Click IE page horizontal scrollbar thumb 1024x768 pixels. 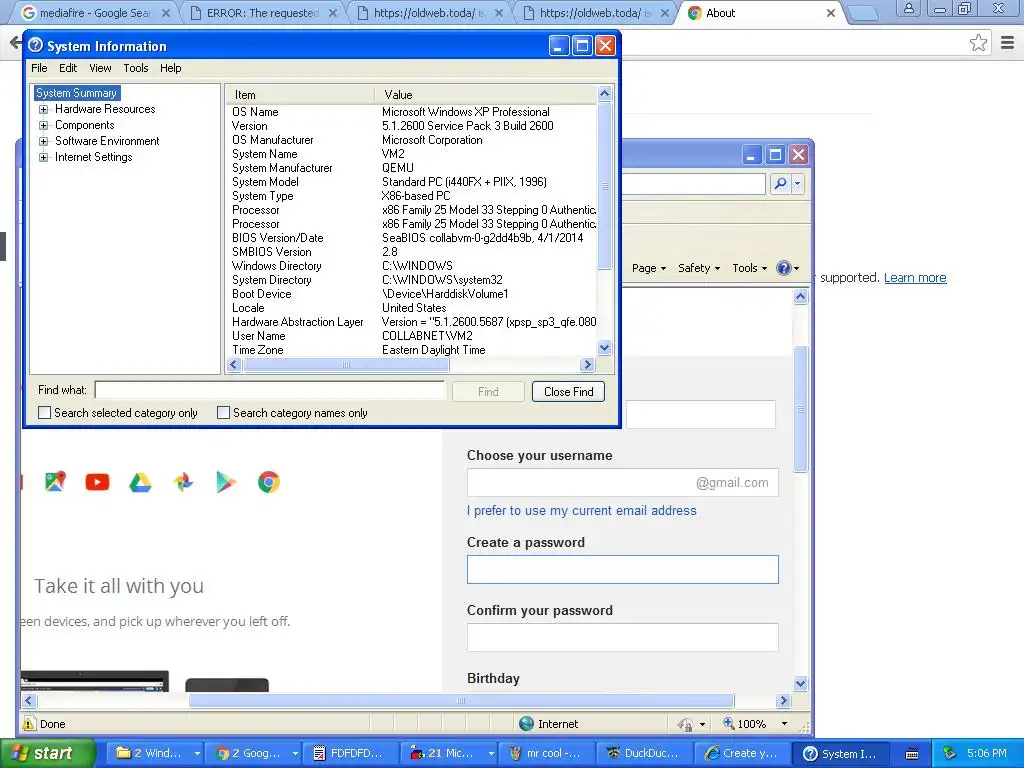[461, 701]
